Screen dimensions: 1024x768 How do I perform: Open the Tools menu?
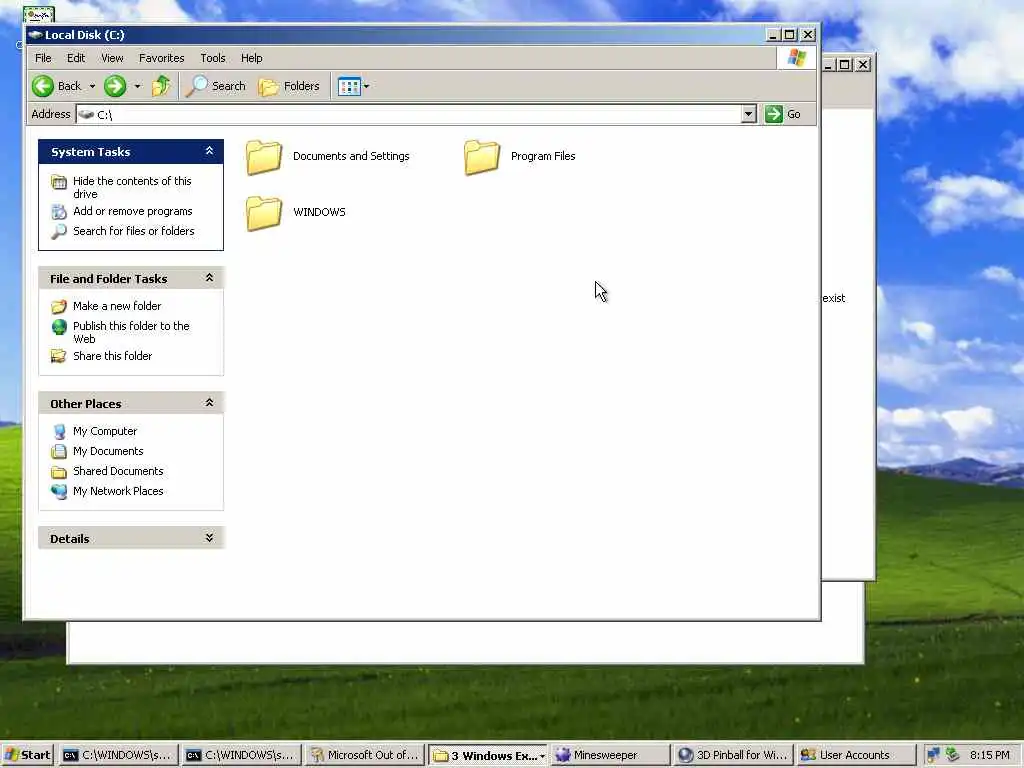click(x=213, y=58)
